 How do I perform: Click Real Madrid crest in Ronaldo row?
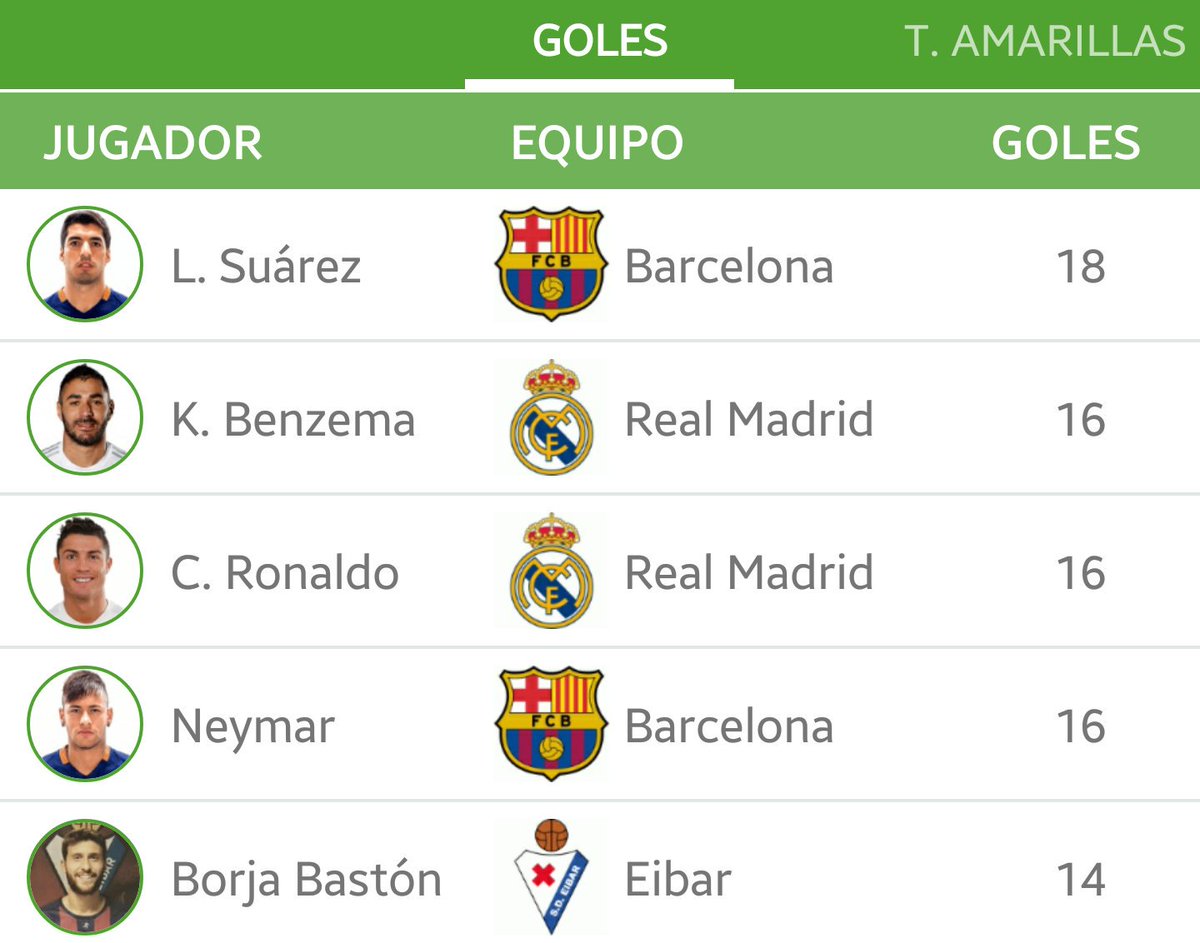tap(551, 571)
